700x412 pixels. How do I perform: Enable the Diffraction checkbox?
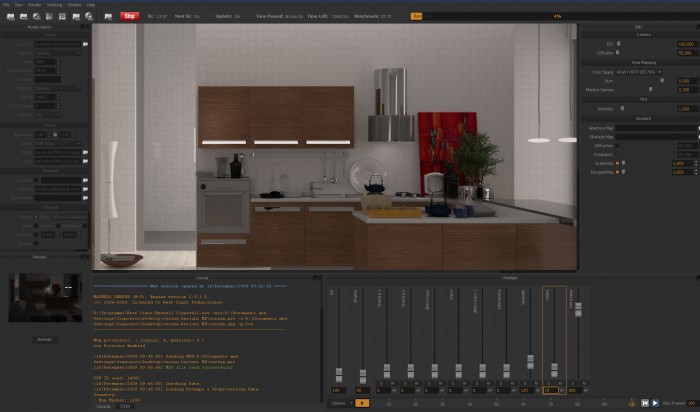(617, 146)
